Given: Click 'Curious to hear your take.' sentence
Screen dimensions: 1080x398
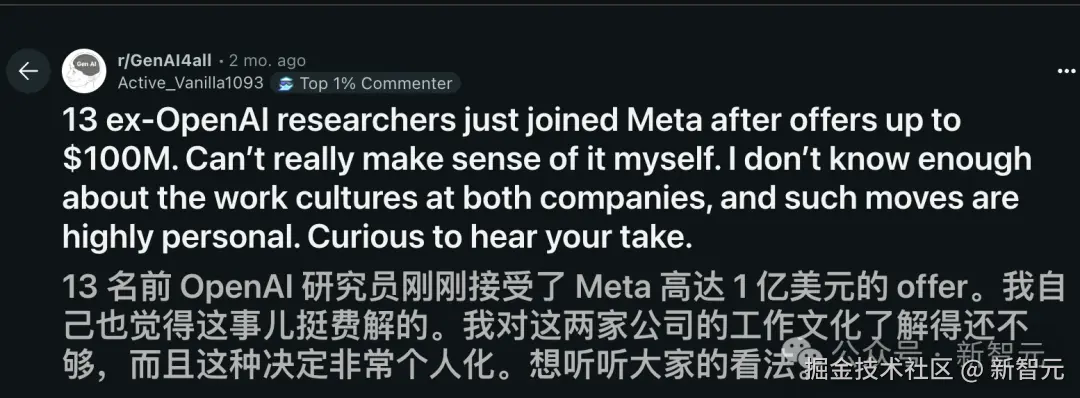Looking at the screenshot, I should 499,238.
